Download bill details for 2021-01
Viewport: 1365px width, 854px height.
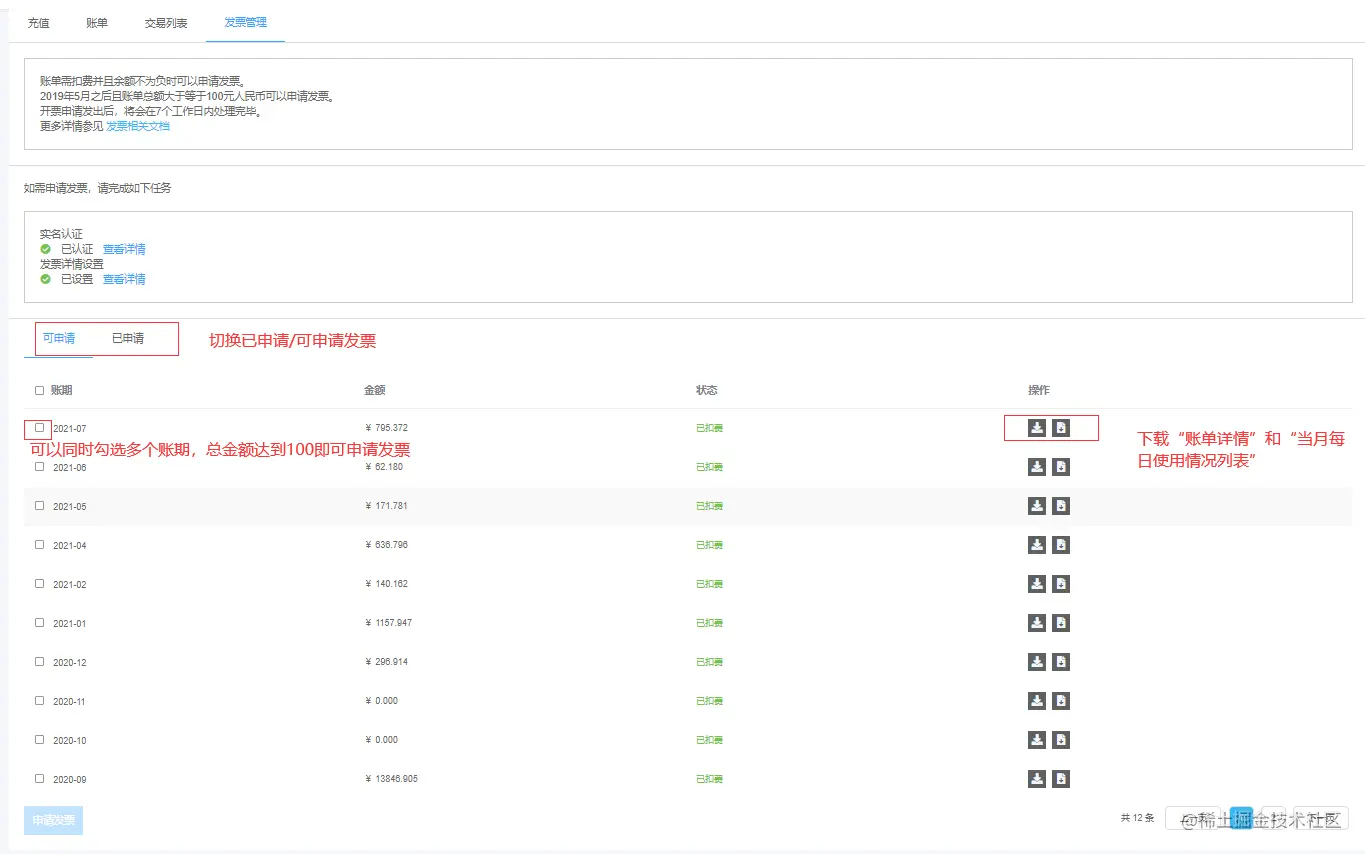[1037, 623]
